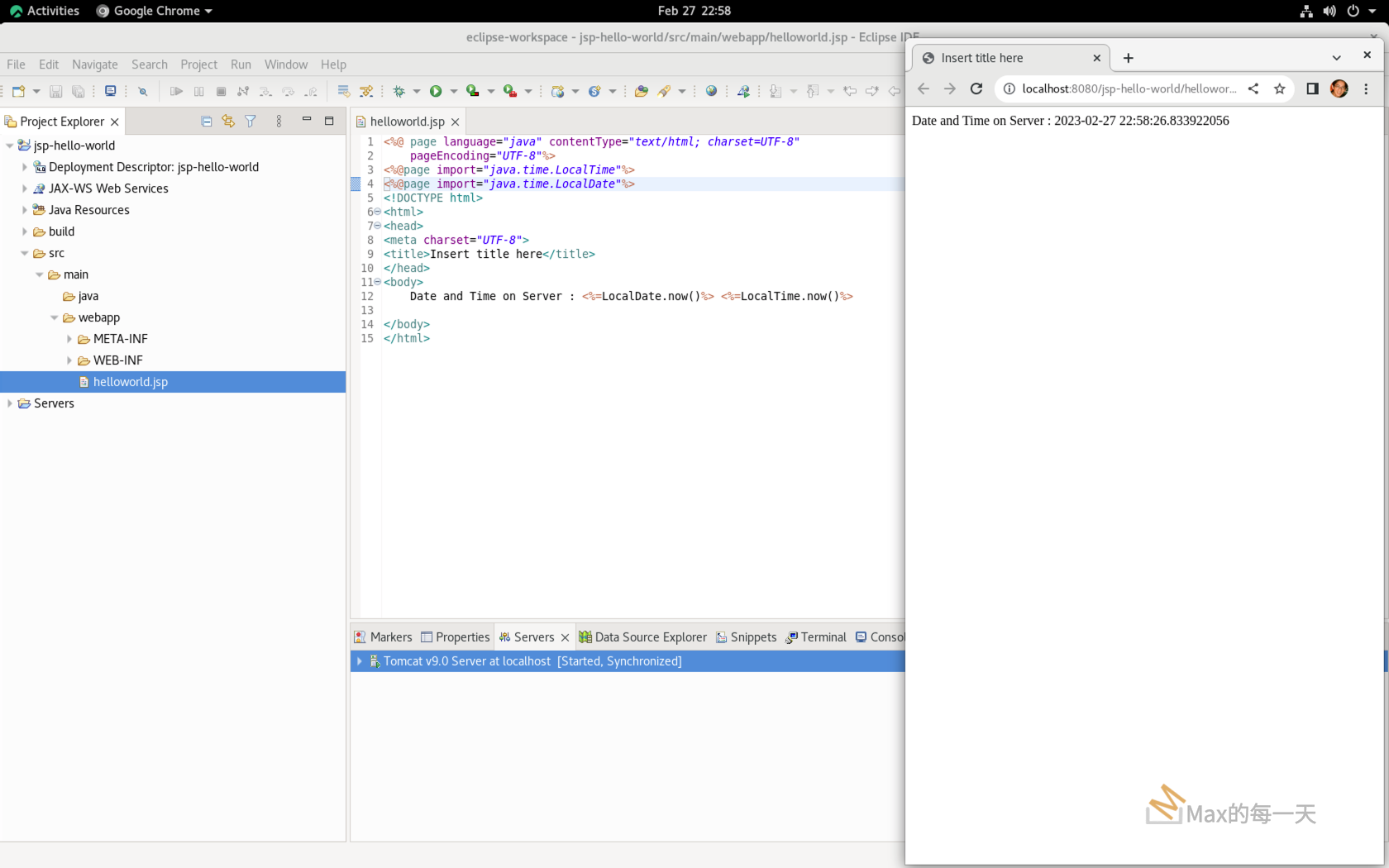The image size is (1389, 868).
Task: Expand the Java Resources tree node
Action: coord(25,210)
